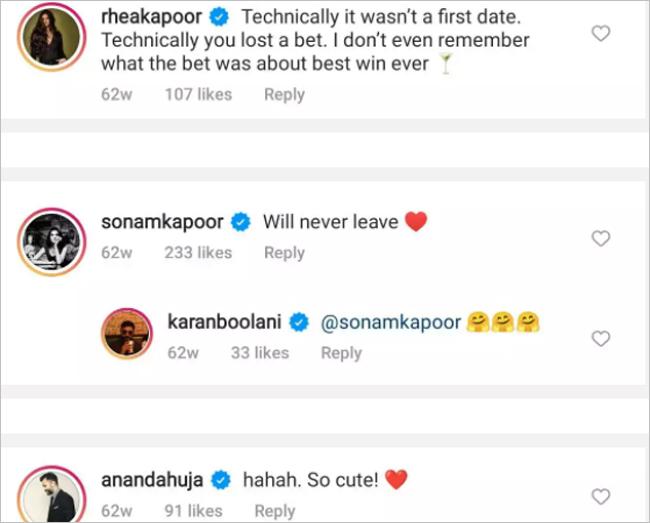Reply to sonamkapoor's comment

click(x=284, y=253)
